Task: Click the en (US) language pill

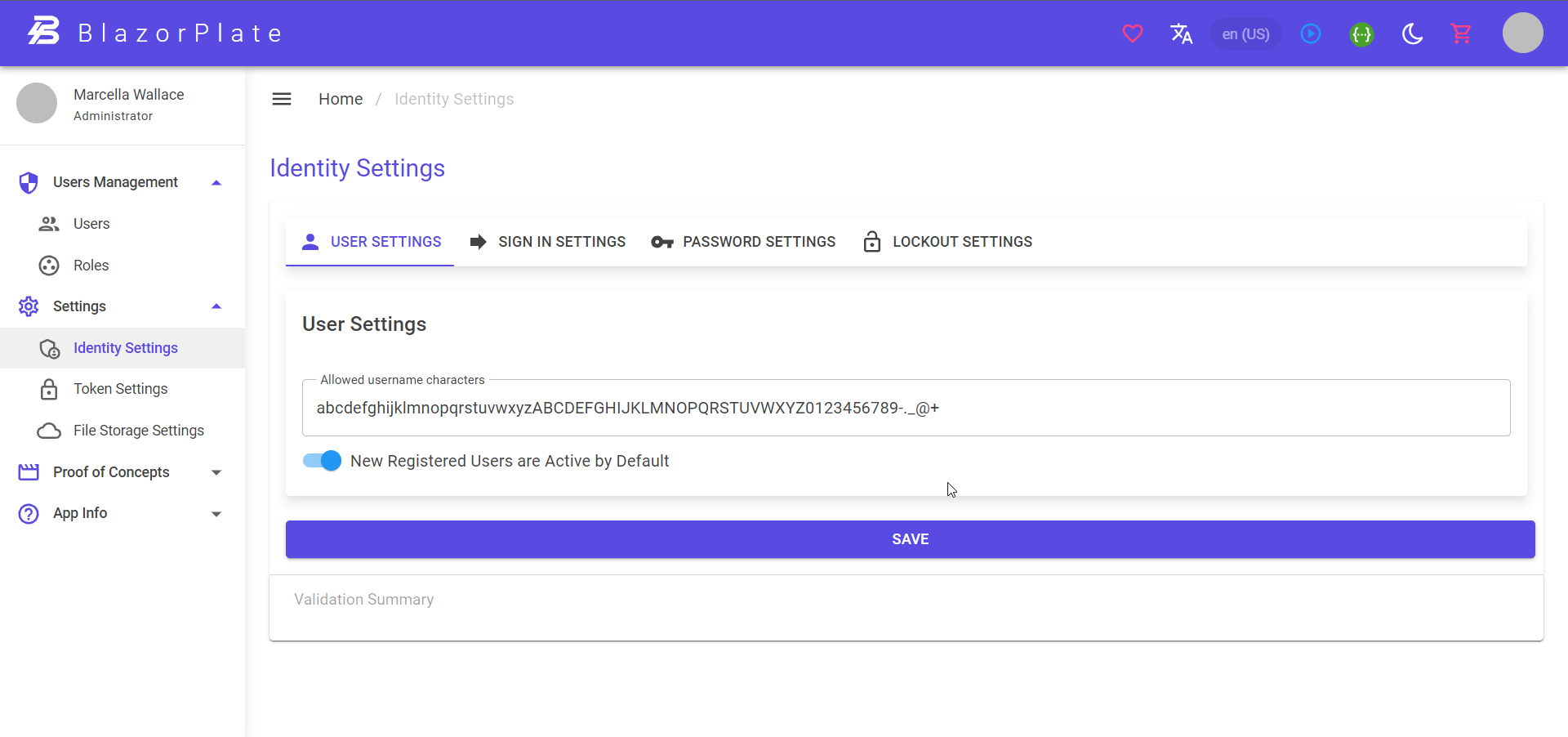Action: tap(1245, 33)
